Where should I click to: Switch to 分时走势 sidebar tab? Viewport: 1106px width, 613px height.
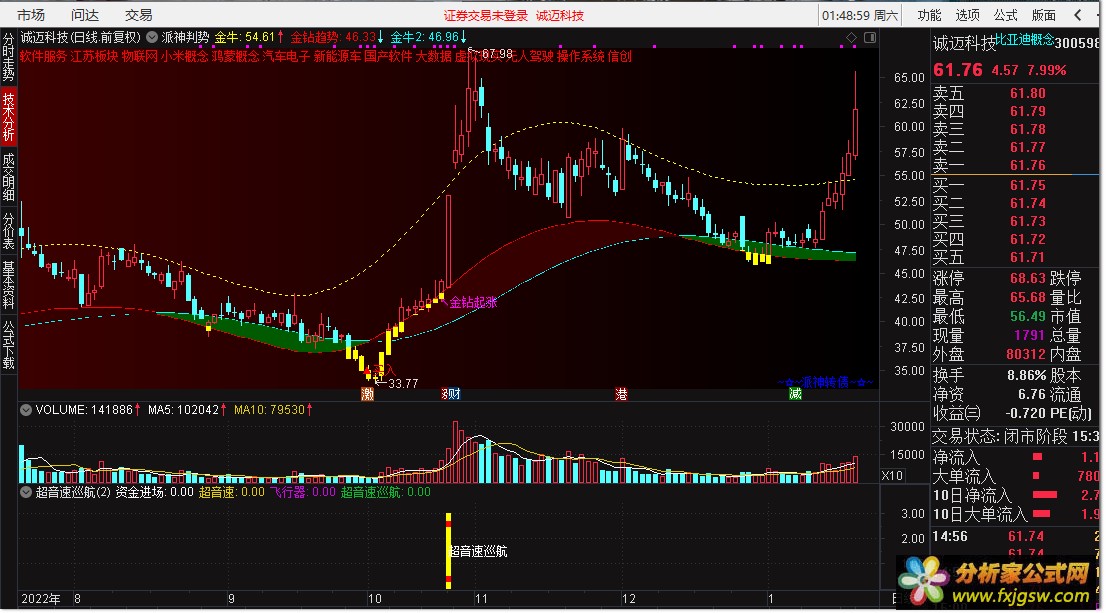(8, 57)
